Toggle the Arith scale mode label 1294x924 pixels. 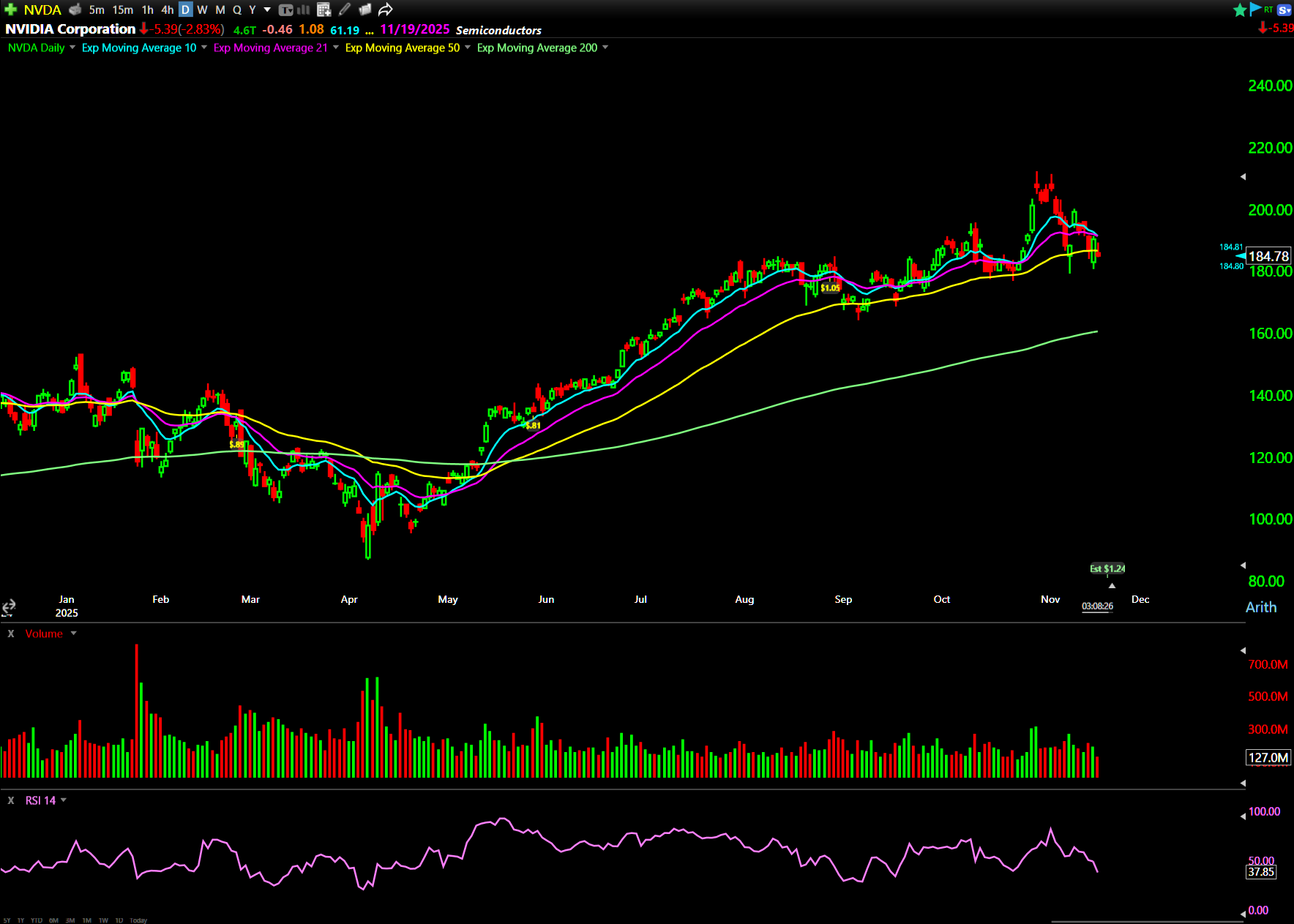pyautogui.click(x=1260, y=607)
